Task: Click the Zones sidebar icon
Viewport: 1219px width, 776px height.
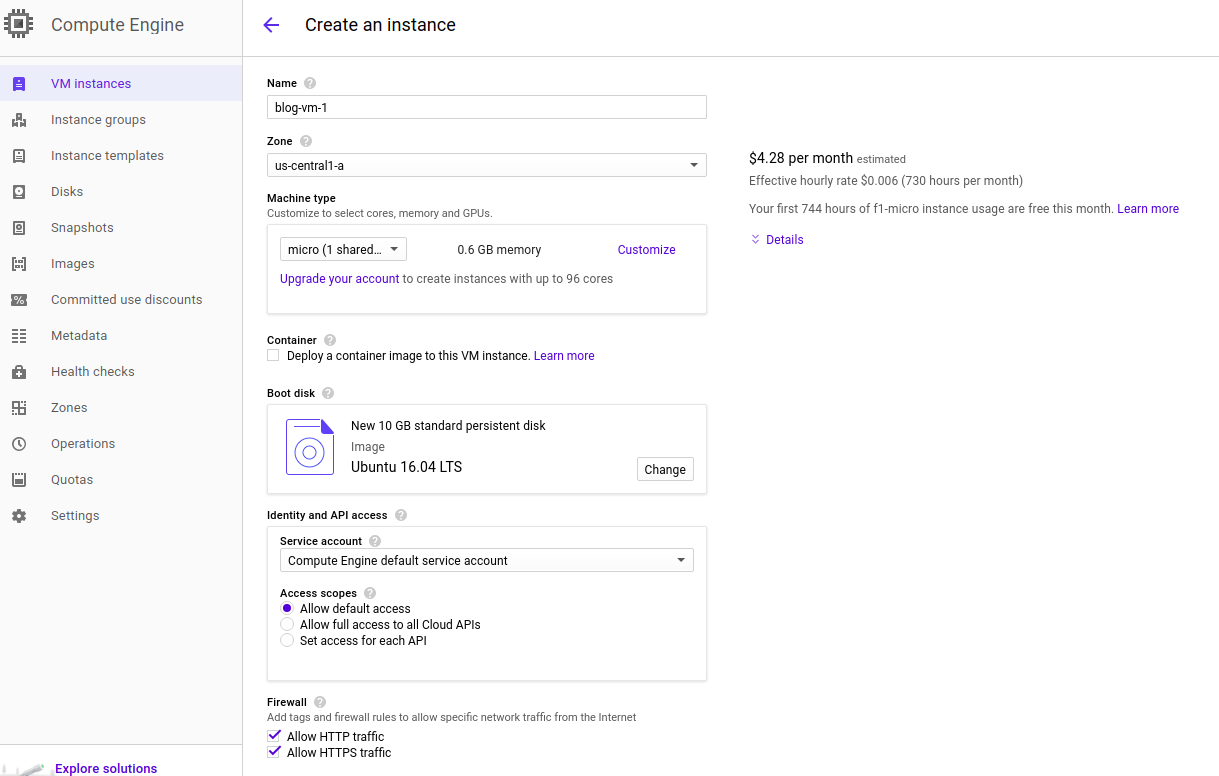Action: (19, 408)
